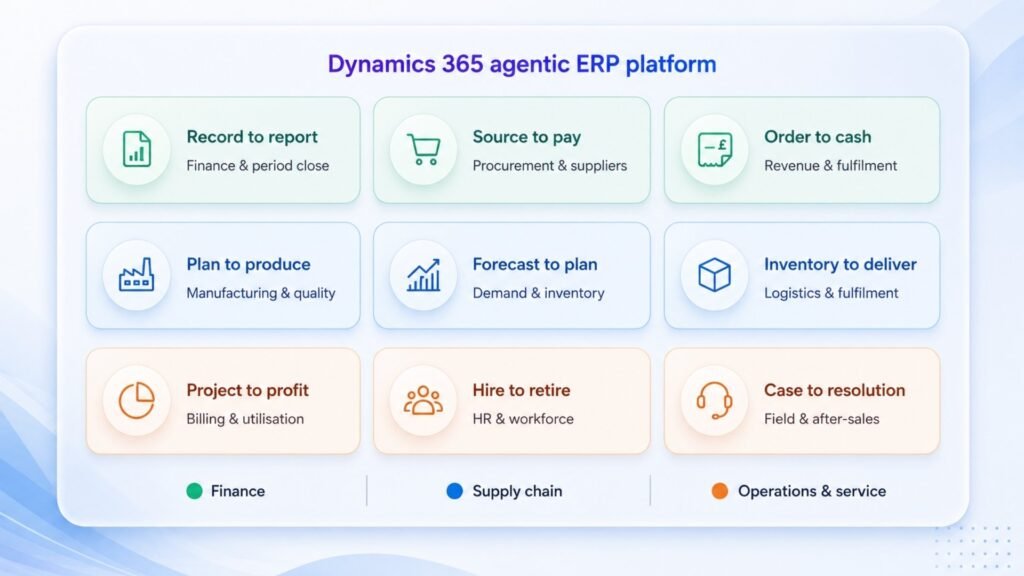Click the Source to pay shopping cart icon
The height and width of the screenshot is (576, 1024).
(x=423, y=149)
